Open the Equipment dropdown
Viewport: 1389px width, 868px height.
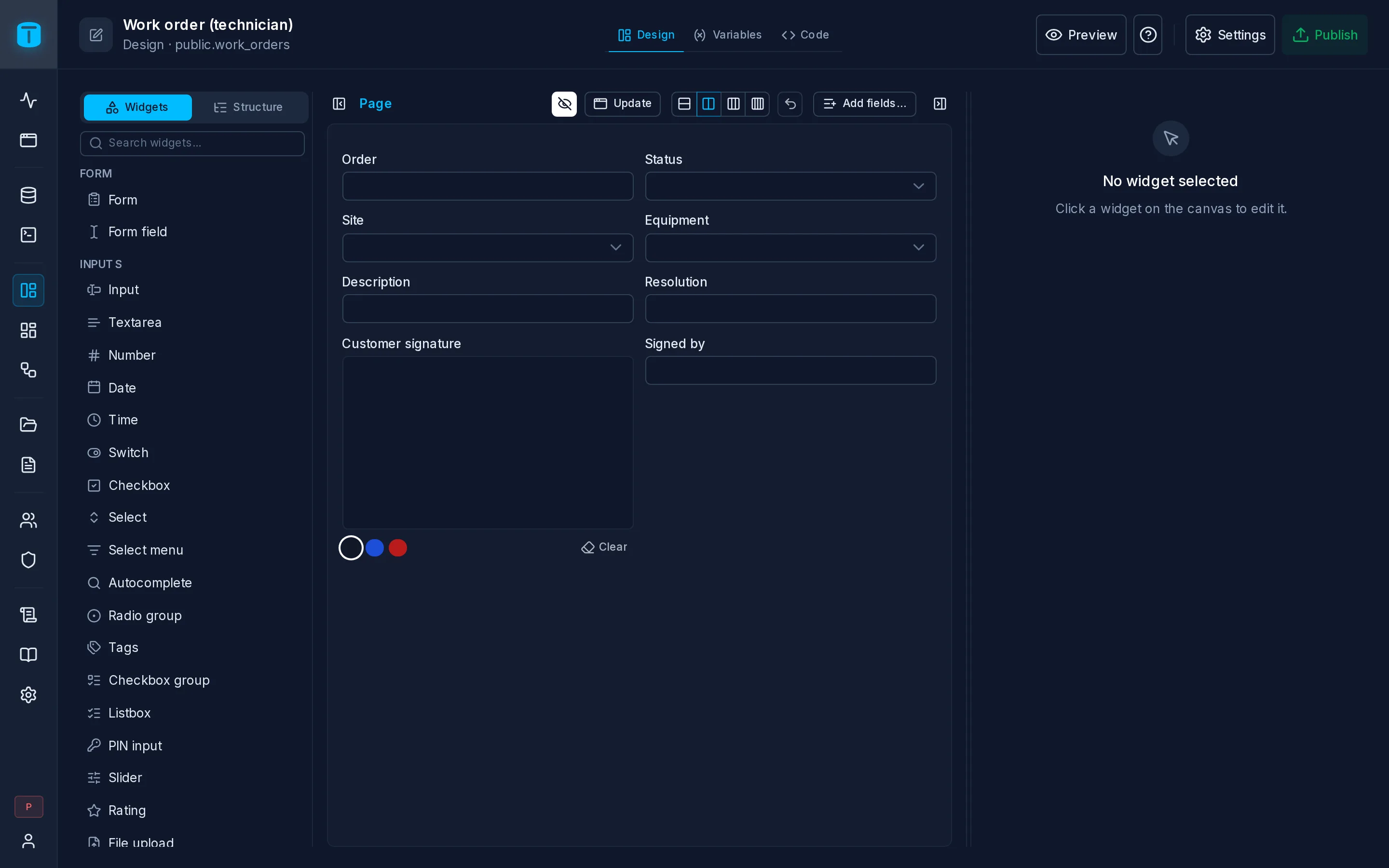790,247
